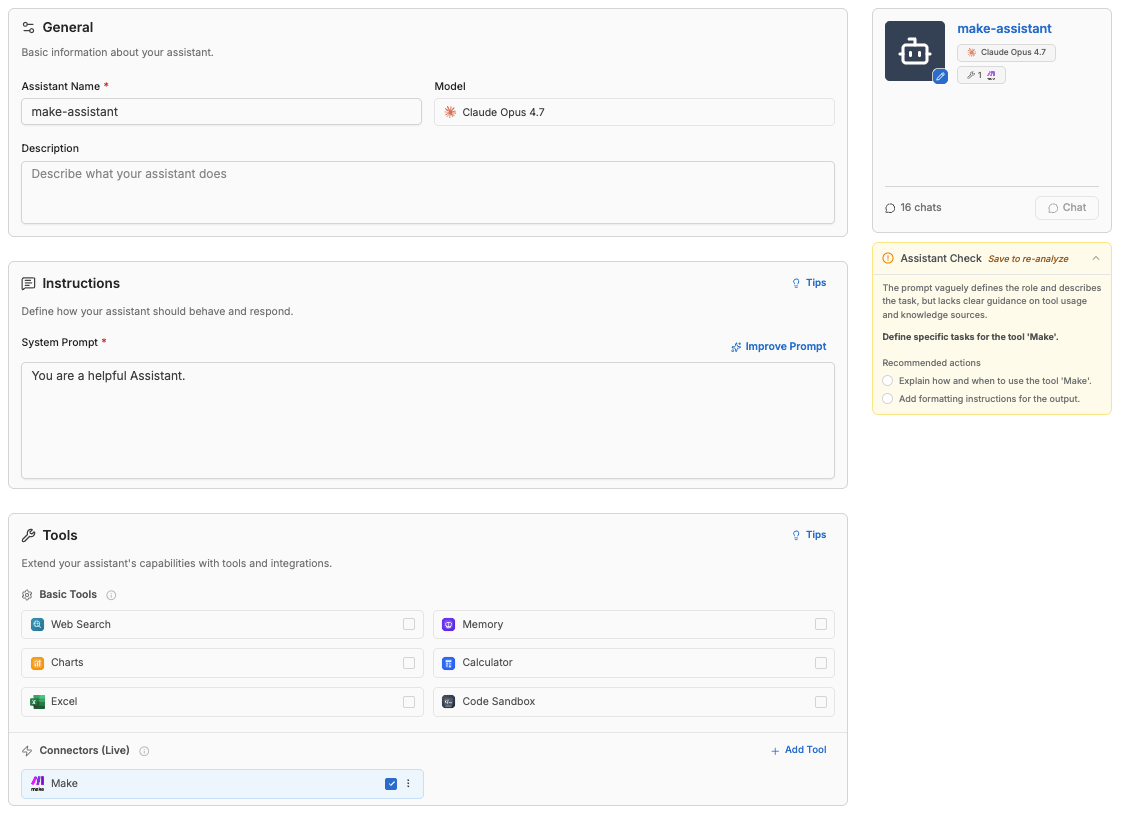The image size is (1122, 827).
Task: Click the Code Sandbox tool icon
Action: [449, 702]
